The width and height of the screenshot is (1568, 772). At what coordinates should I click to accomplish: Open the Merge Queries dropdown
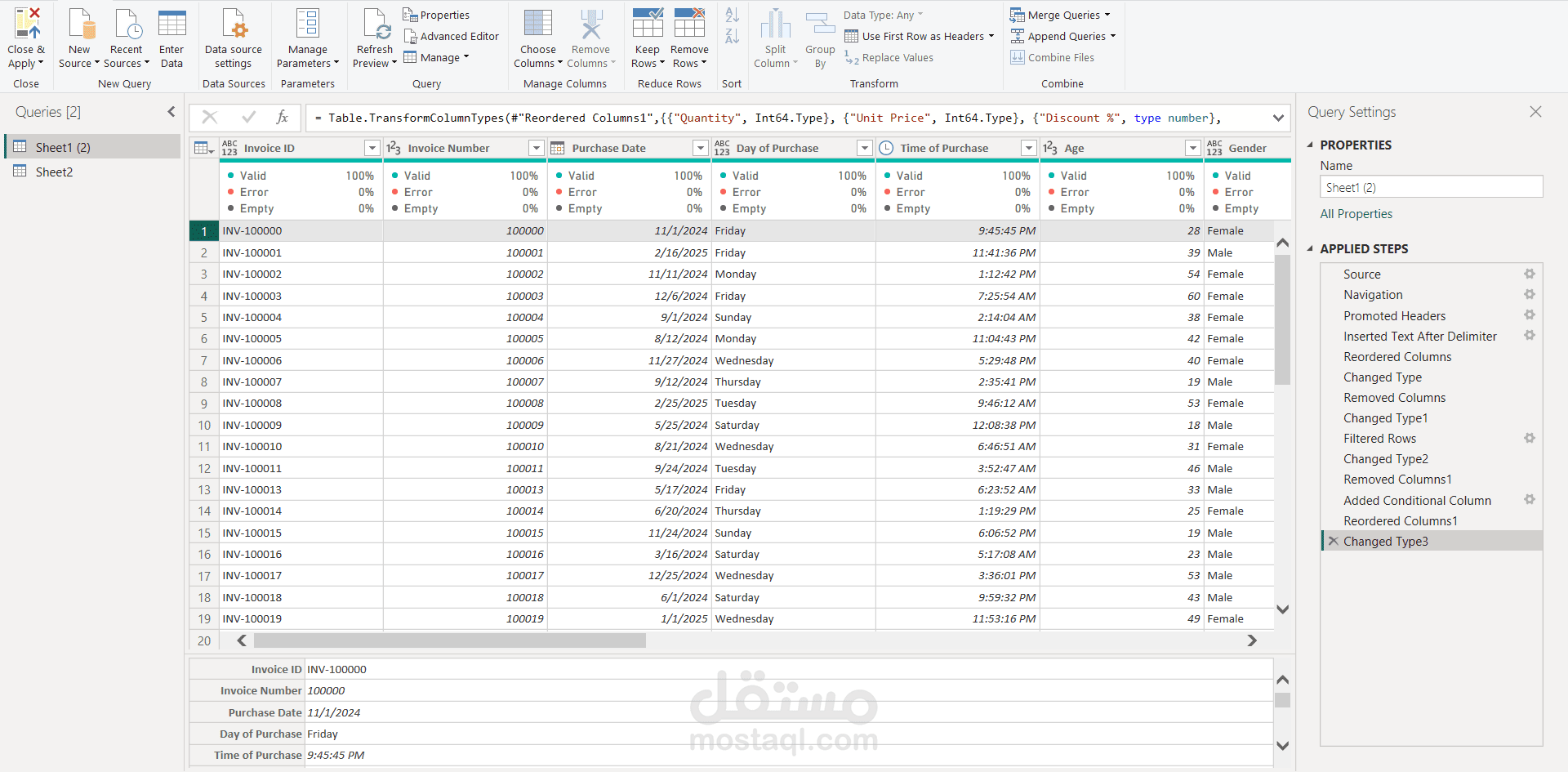(1107, 16)
